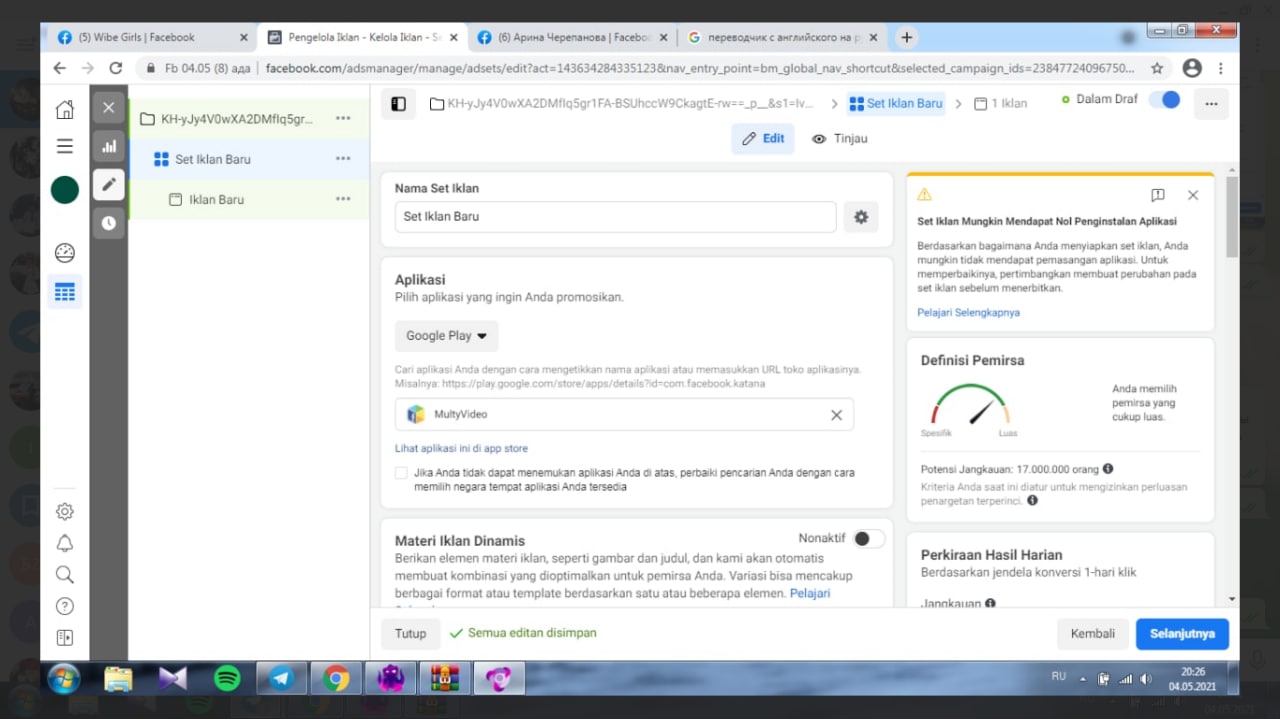Open a new browser tab with plus
Viewport: 1280px width, 719px height.
click(906, 37)
